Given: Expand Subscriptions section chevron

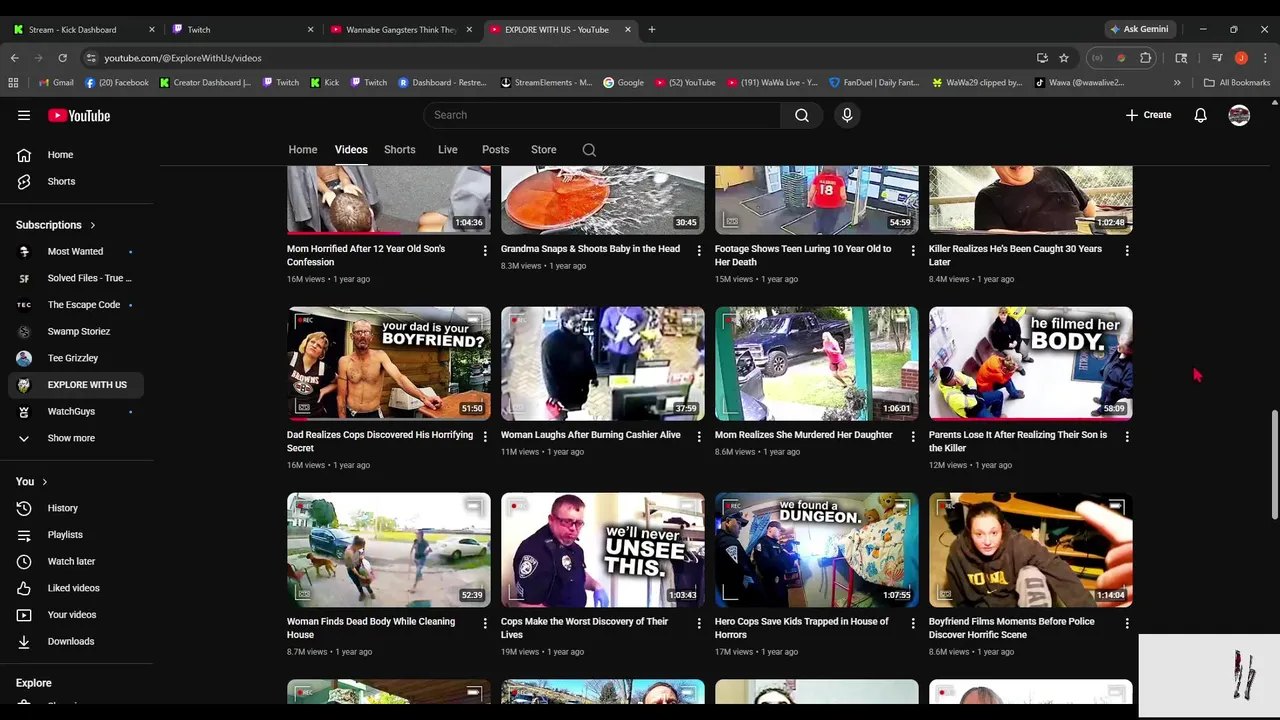Looking at the screenshot, I should pos(93,225).
